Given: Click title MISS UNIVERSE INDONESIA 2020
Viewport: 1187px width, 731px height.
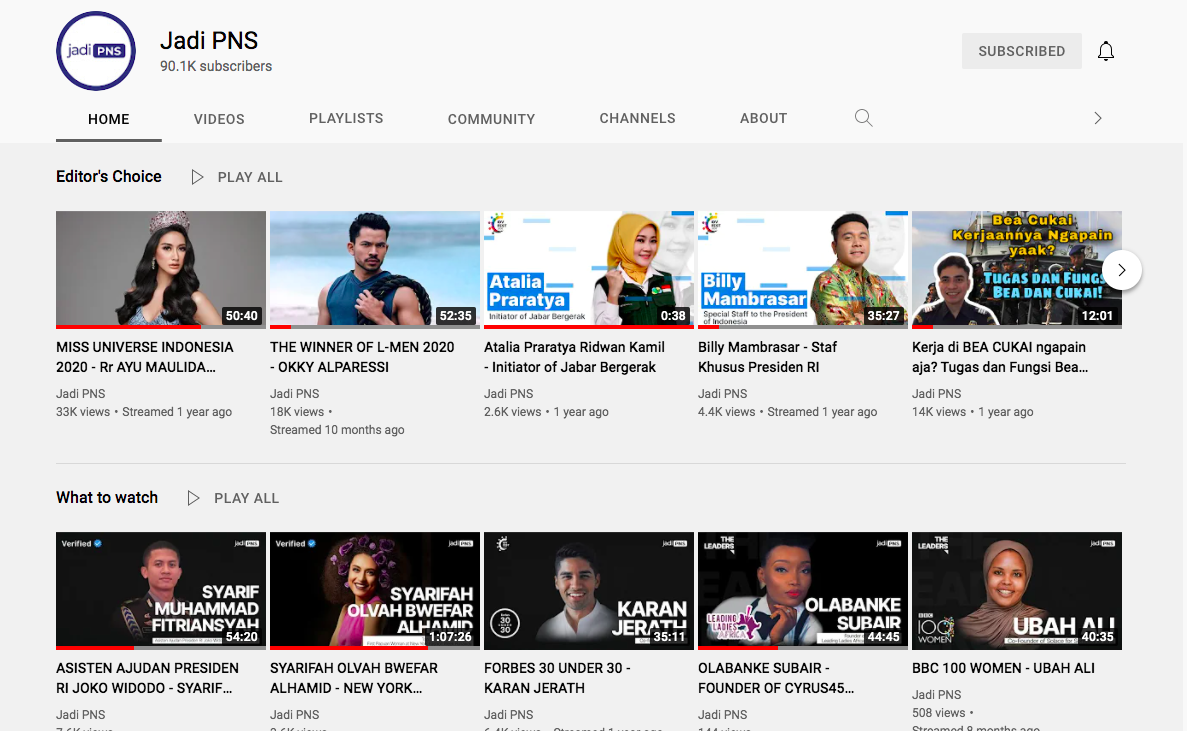Looking at the screenshot, I should (145, 357).
